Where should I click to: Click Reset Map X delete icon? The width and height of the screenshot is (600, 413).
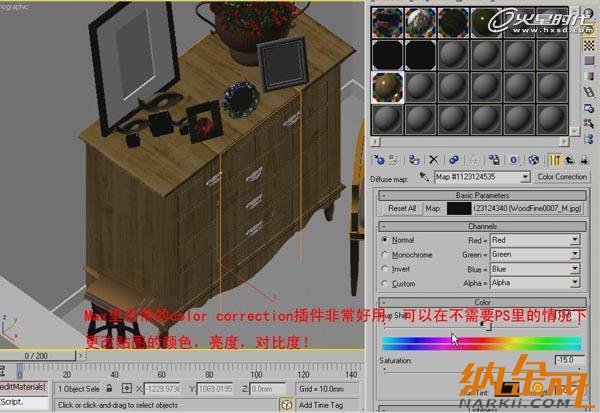pyautogui.click(x=434, y=160)
